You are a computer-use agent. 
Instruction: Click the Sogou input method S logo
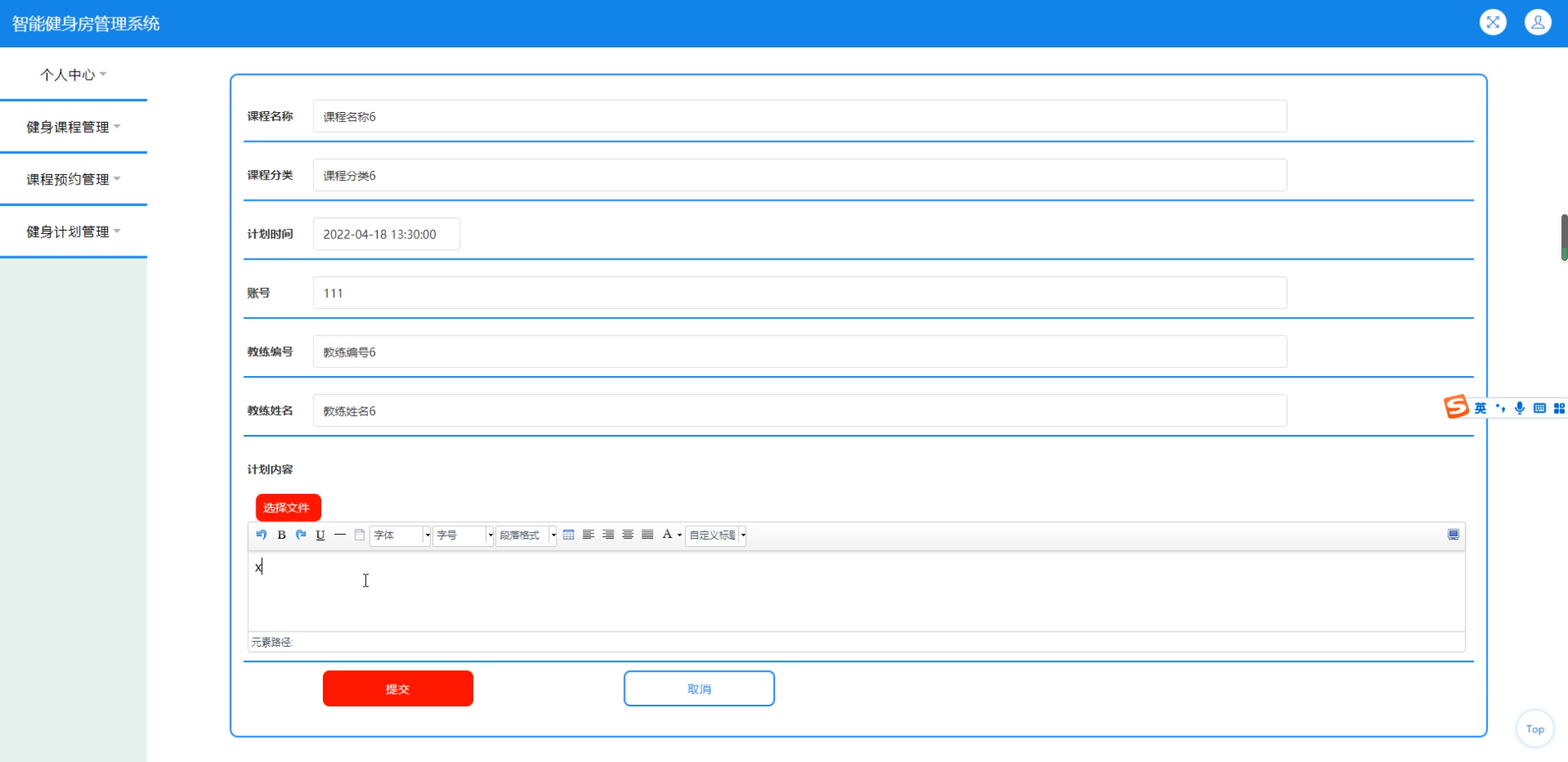1456,407
